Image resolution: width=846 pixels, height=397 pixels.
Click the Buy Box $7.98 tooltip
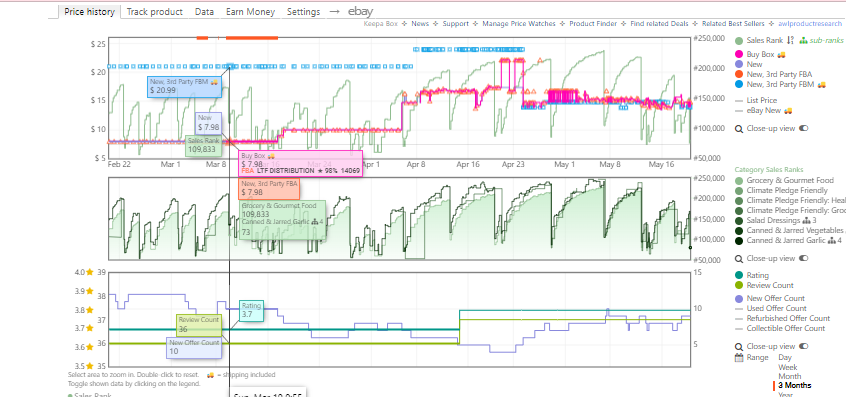301,163
